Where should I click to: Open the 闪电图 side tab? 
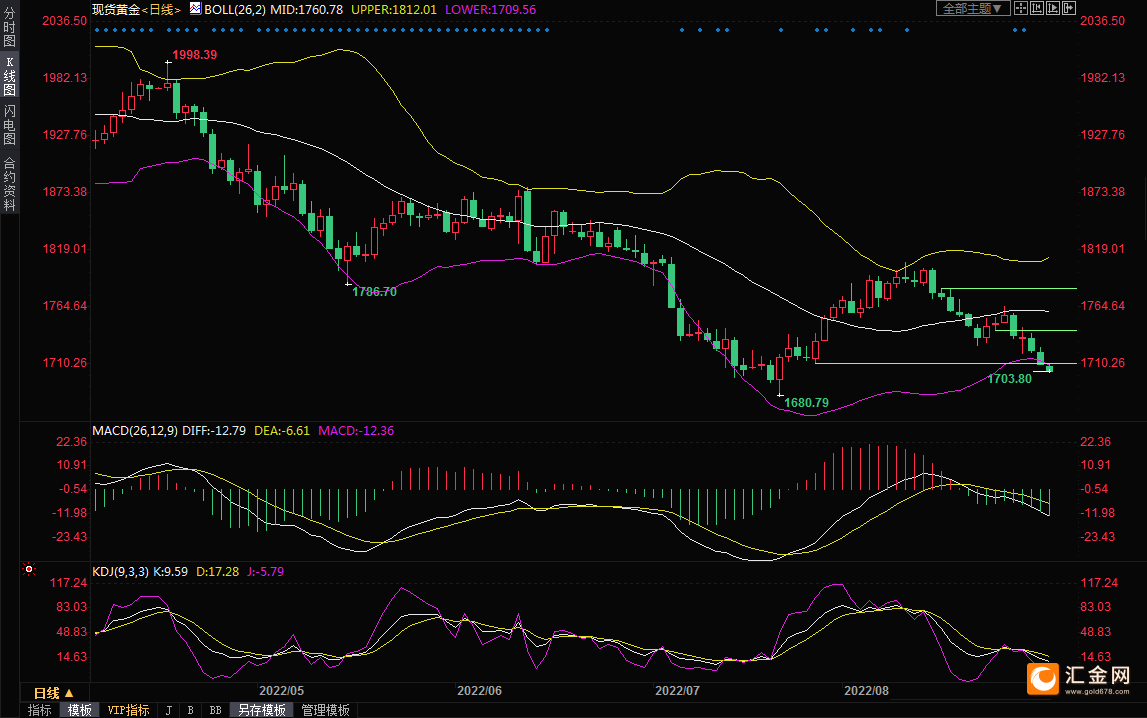click(9, 125)
